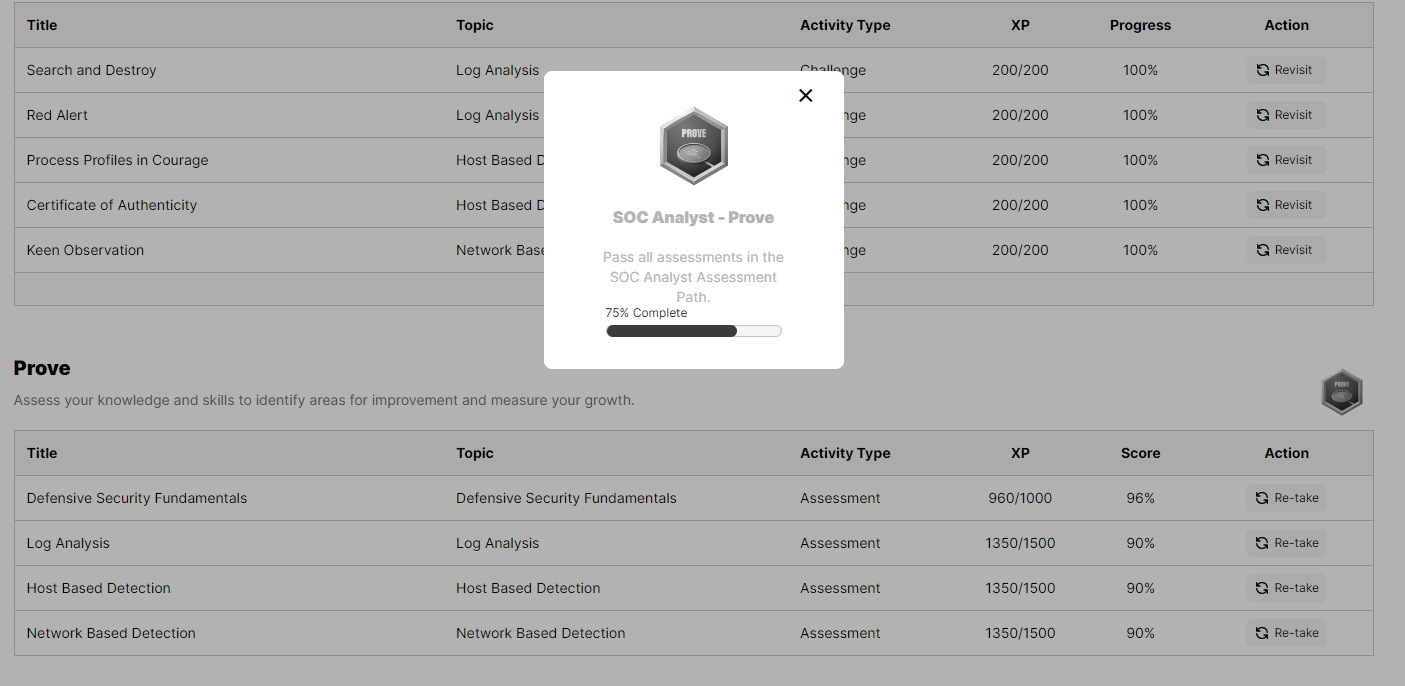
Task: Click the 75% Complete progress bar
Action: 693,331
